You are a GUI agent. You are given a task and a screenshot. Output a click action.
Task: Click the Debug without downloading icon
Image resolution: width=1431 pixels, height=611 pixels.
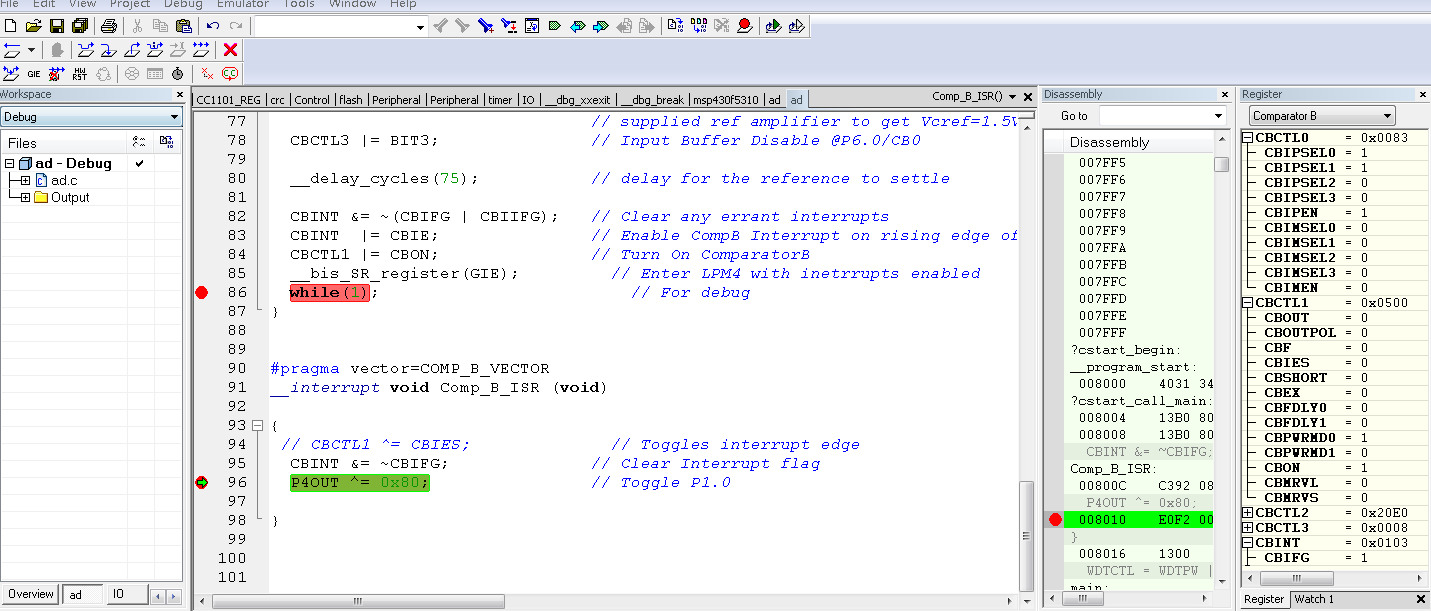click(x=796, y=26)
